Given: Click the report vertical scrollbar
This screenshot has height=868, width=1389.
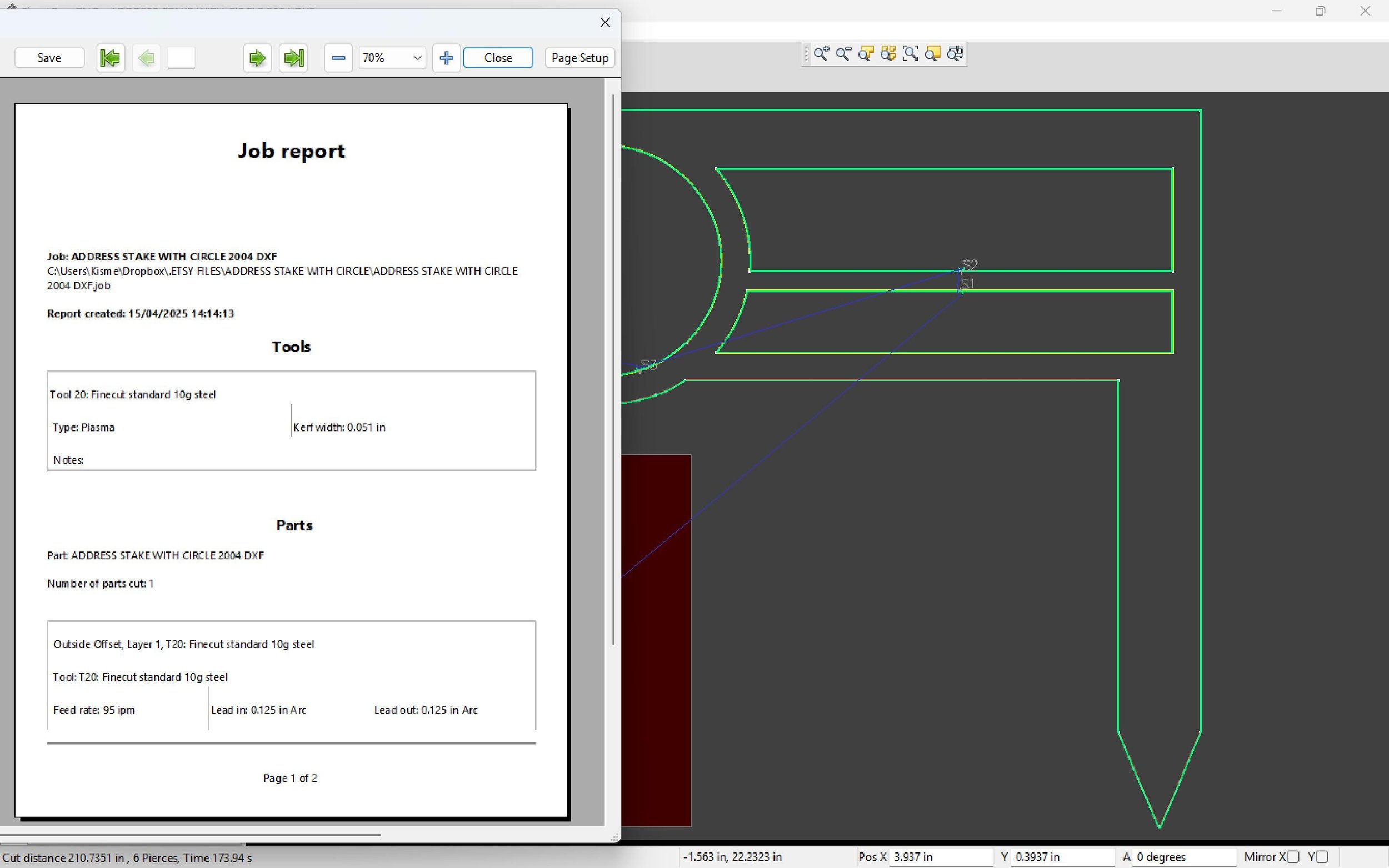Looking at the screenshot, I should tap(613, 370).
